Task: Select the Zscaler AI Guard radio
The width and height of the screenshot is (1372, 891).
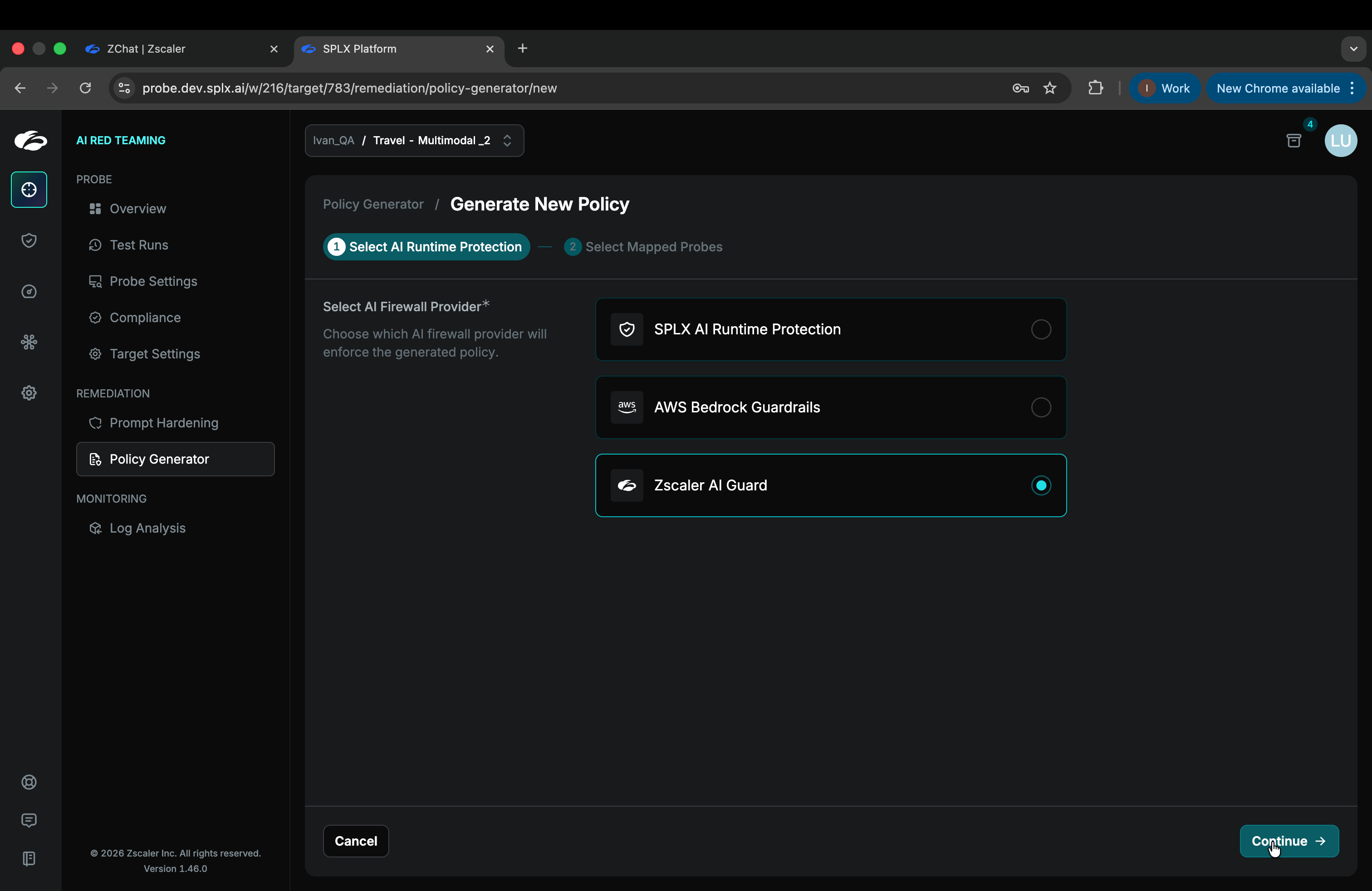Action: pos(1040,485)
